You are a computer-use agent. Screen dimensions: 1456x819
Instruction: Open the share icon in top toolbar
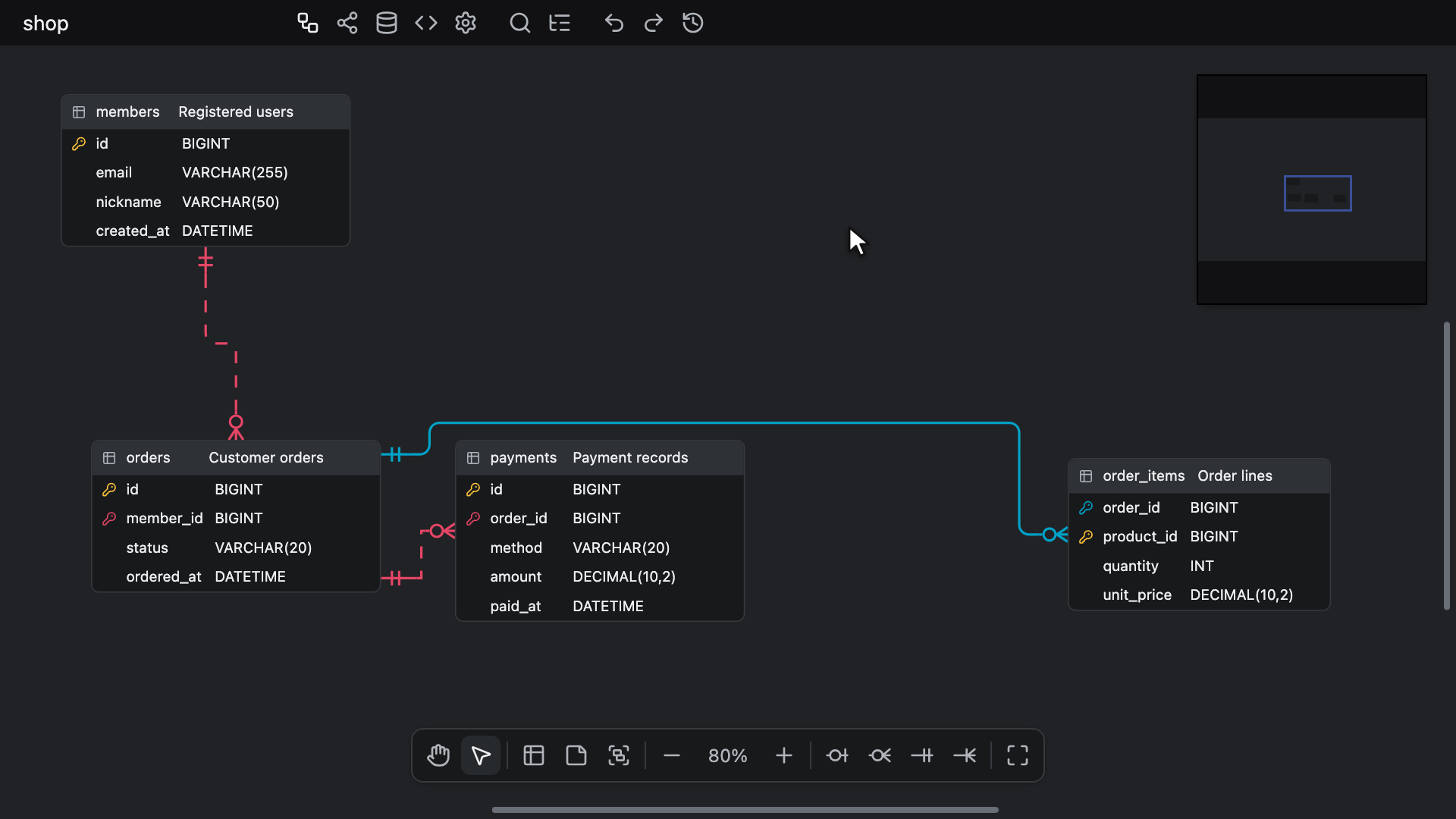coord(347,23)
